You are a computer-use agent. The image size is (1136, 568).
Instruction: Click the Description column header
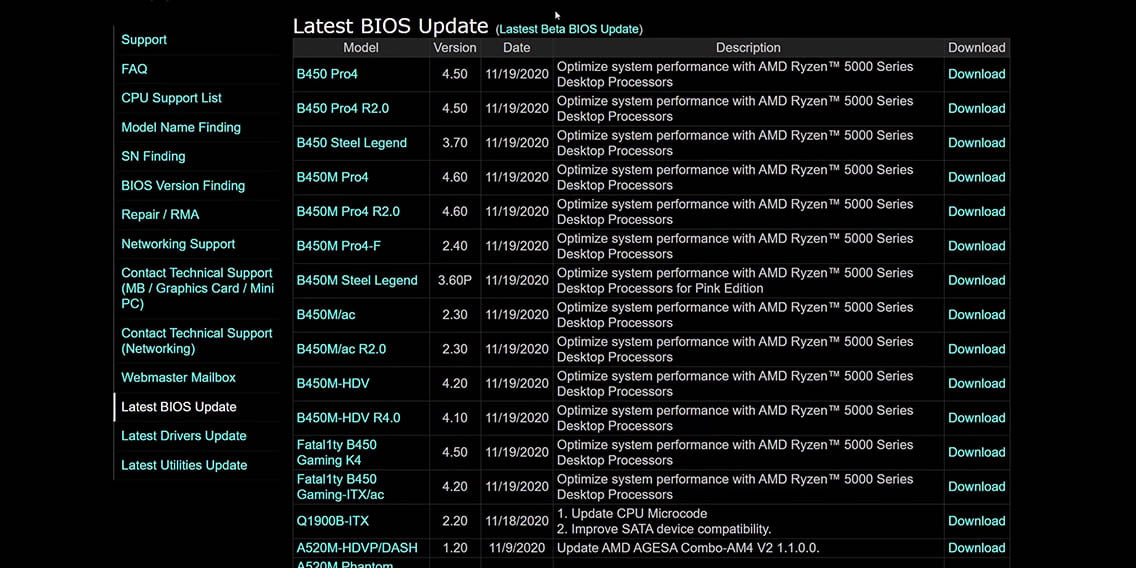(x=748, y=48)
